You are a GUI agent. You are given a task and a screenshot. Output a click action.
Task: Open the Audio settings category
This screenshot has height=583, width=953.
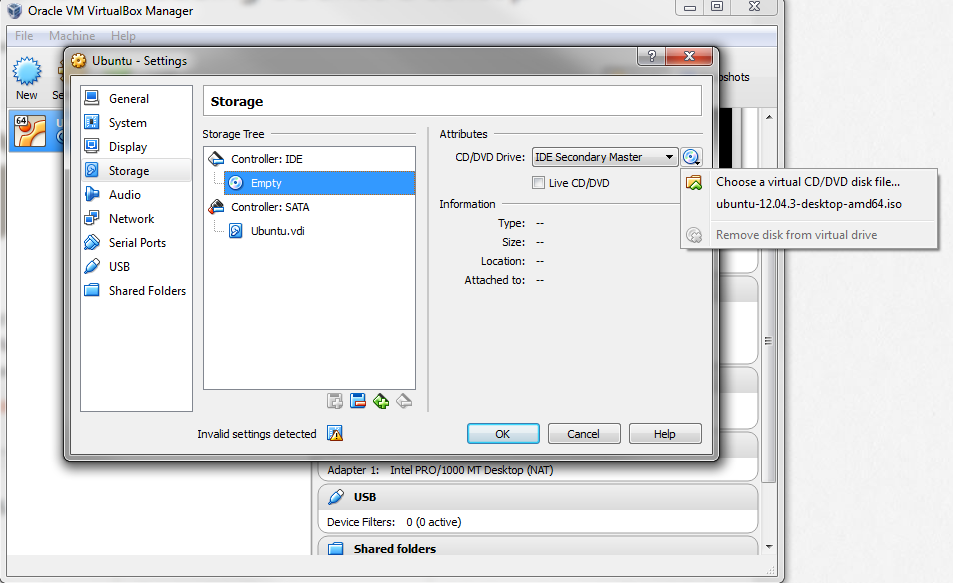pyautogui.click(x=136, y=195)
